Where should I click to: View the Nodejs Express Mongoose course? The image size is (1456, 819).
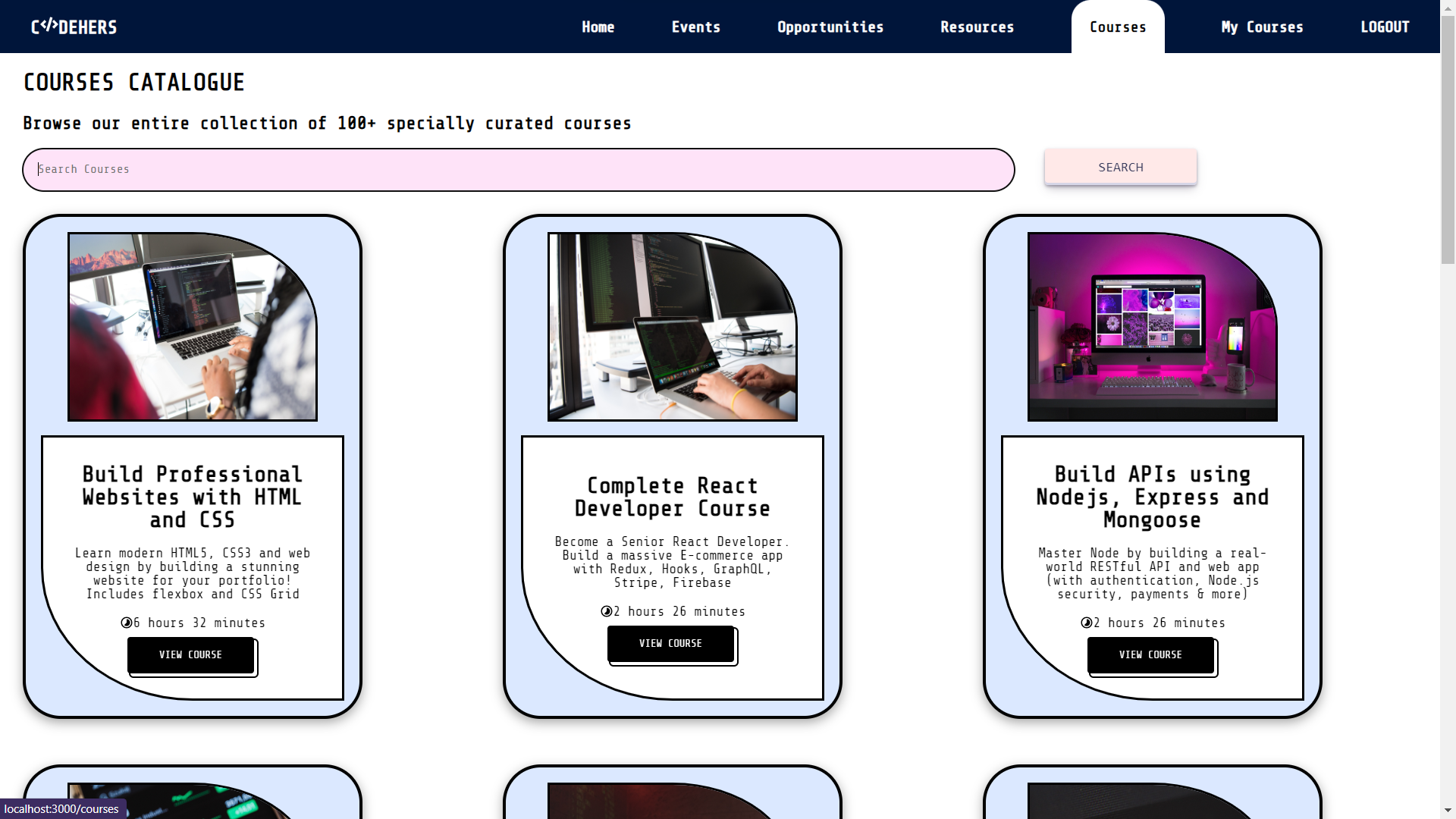coord(1150,654)
